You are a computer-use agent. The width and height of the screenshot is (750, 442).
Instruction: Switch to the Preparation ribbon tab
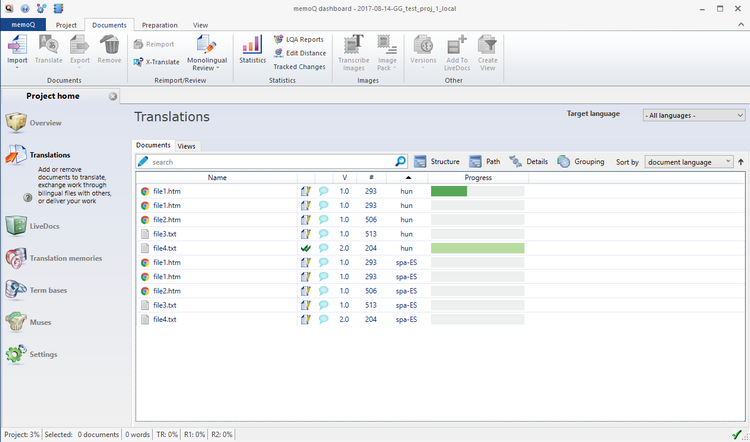click(x=159, y=24)
